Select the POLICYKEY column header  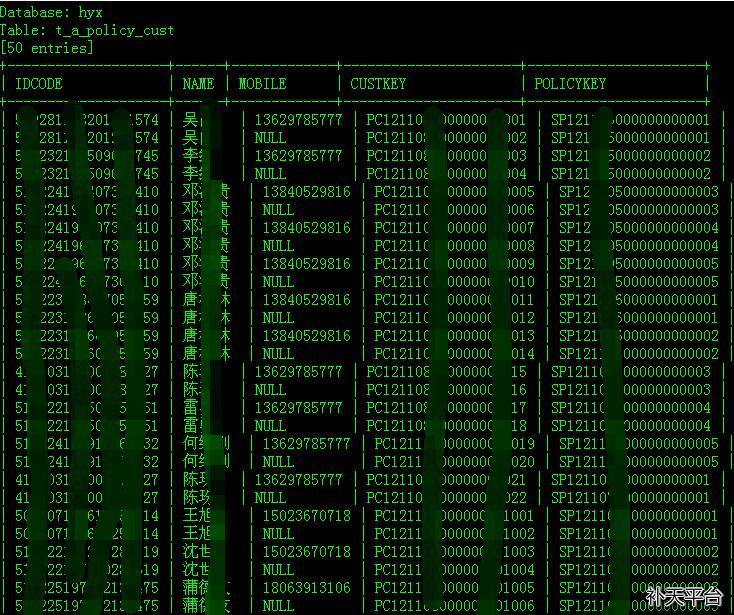pos(570,84)
